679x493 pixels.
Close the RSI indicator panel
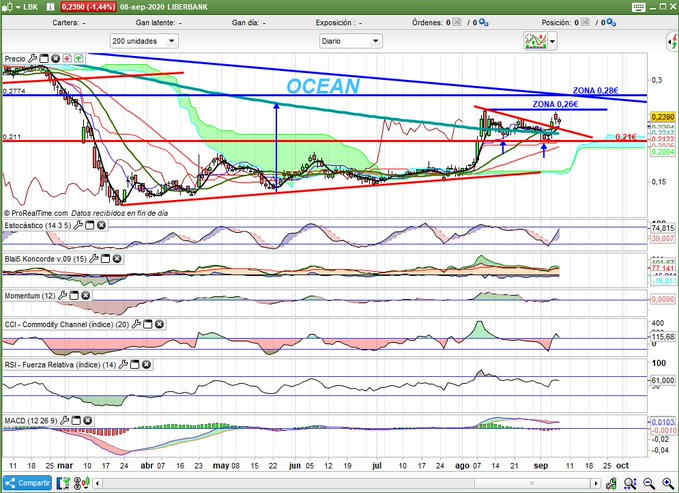pos(146,364)
